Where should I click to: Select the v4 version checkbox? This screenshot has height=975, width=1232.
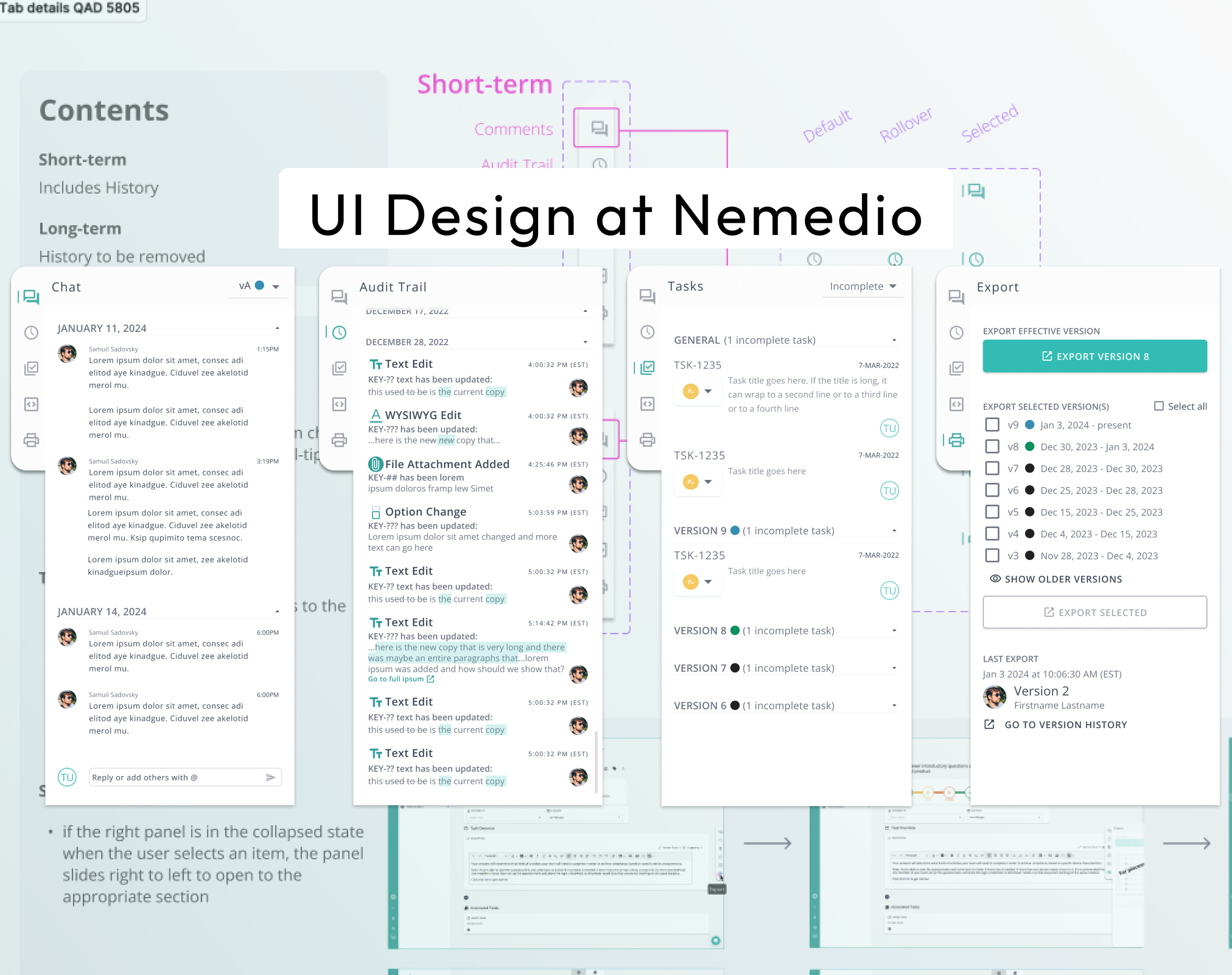(992, 534)
